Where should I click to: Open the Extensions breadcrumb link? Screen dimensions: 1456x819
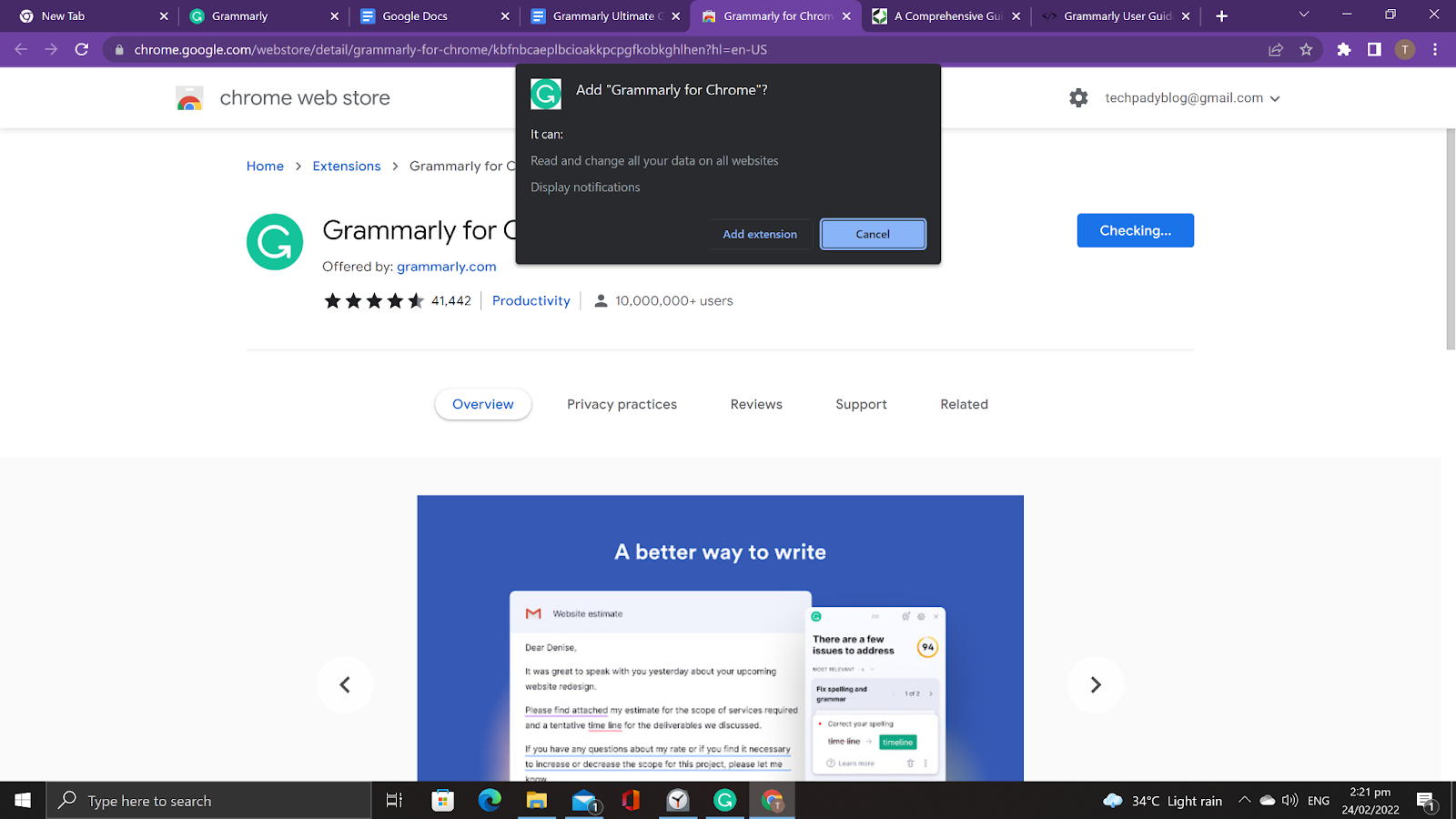[347, 166]
